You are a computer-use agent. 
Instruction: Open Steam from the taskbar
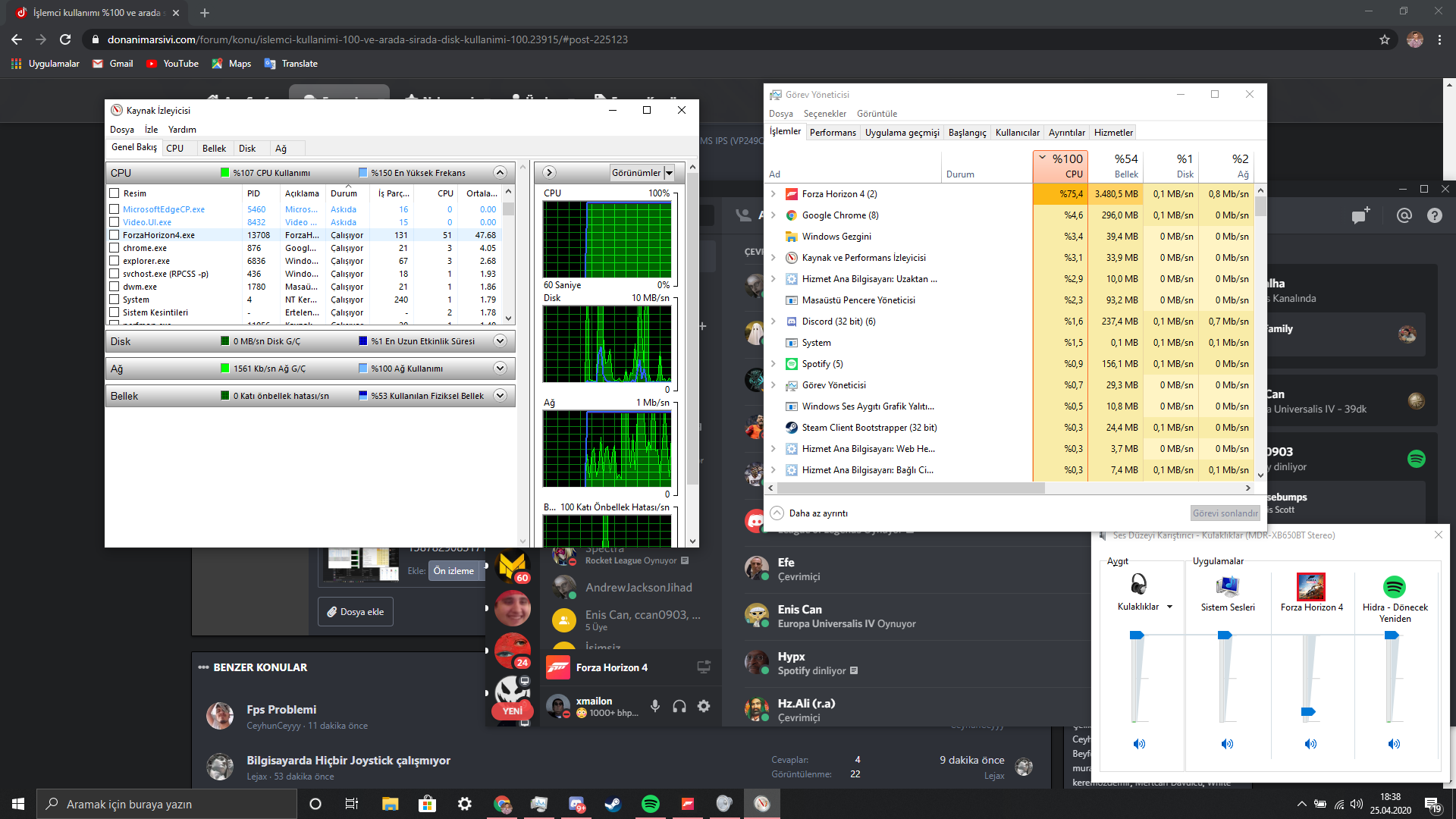tap(612, 804)
